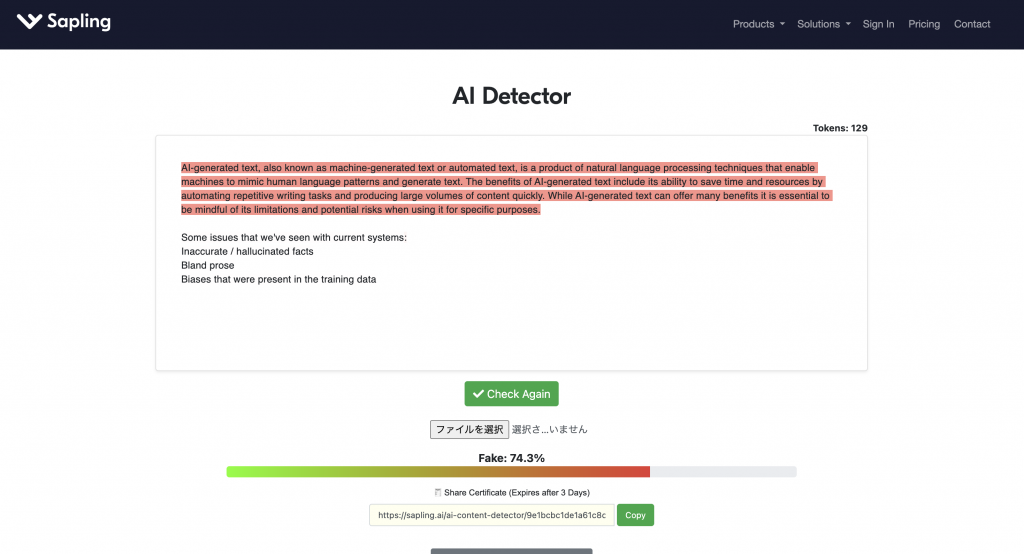
Task: Click the 'Tokens: 129' counter
Action: (x=840, y=128)
